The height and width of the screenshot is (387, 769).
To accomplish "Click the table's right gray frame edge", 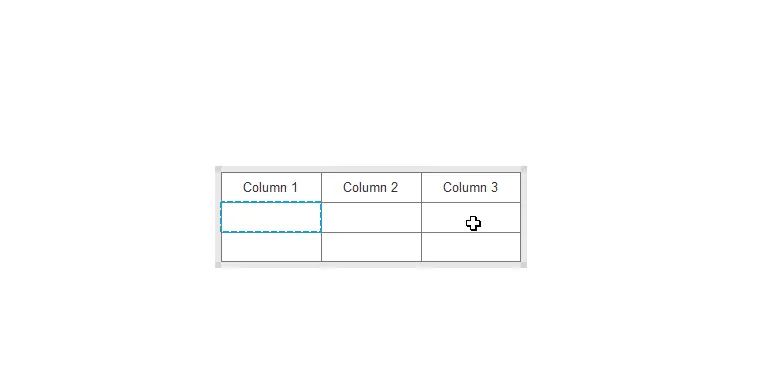I will 524,217.
